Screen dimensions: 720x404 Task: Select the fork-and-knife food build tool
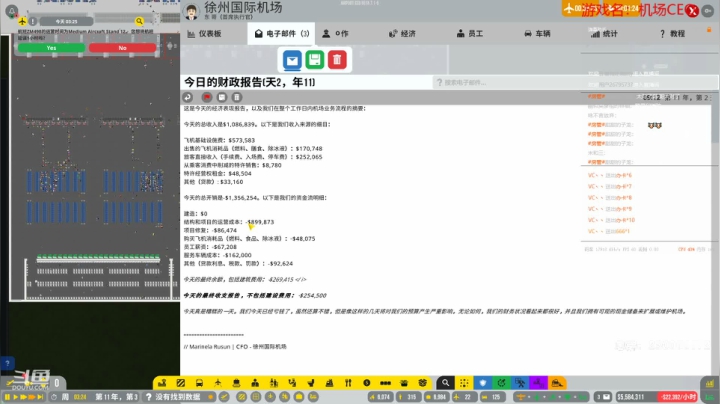pos(348,383)
